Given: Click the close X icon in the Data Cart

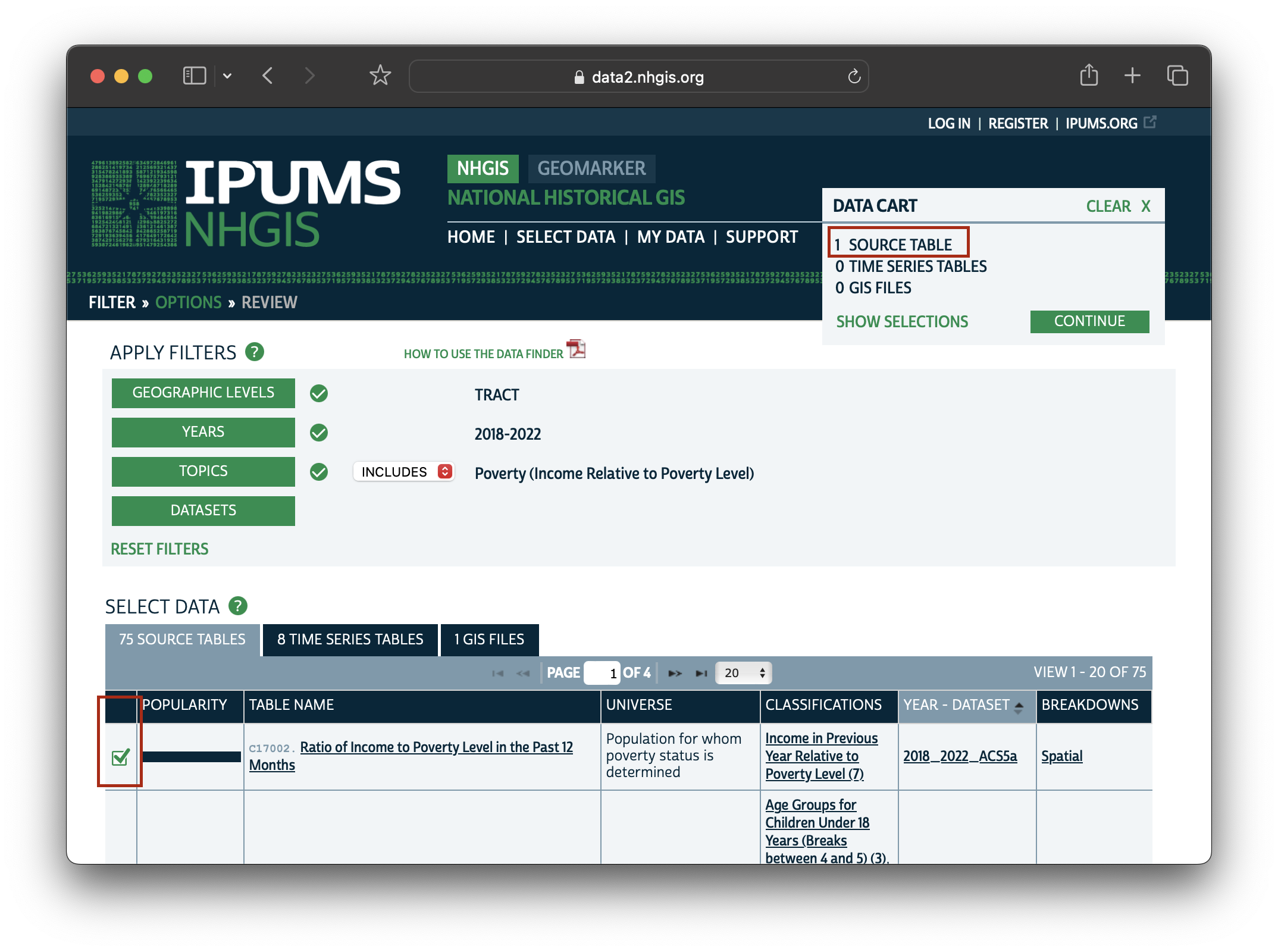Looking at the screenshot, I should point(1148,206).
